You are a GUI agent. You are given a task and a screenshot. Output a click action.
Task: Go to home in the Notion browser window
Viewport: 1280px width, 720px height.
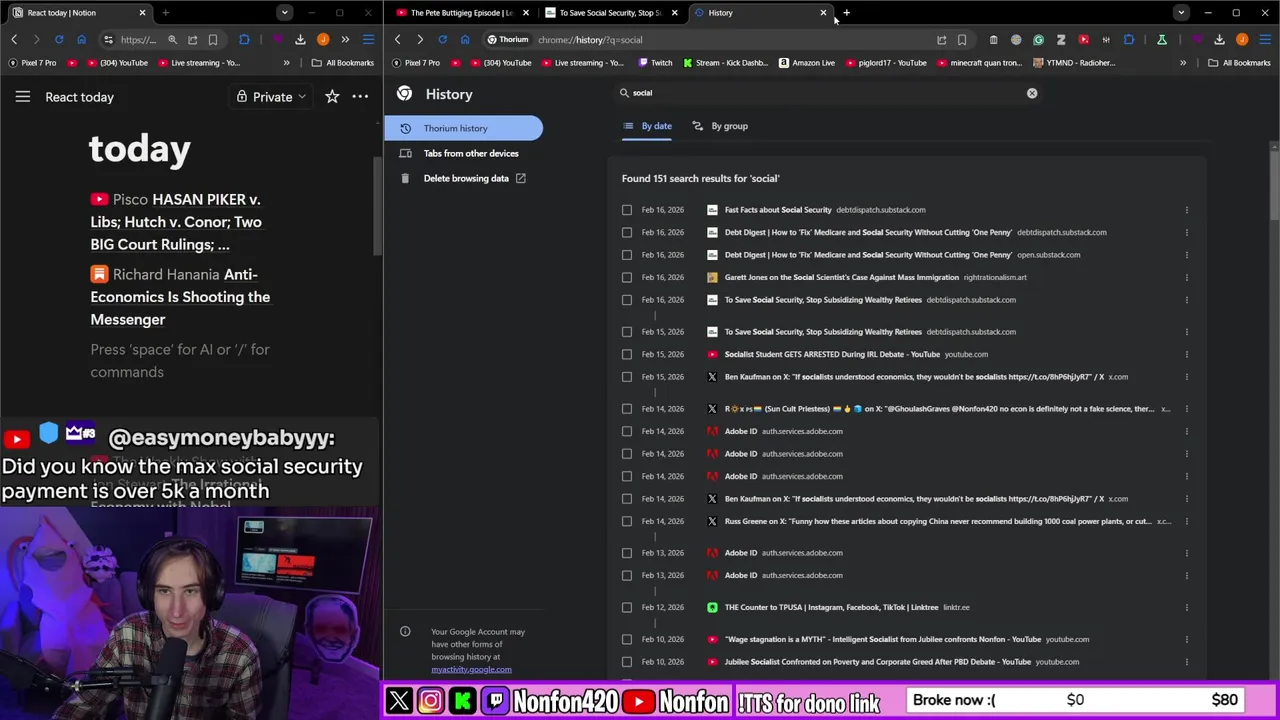[82, 39]
